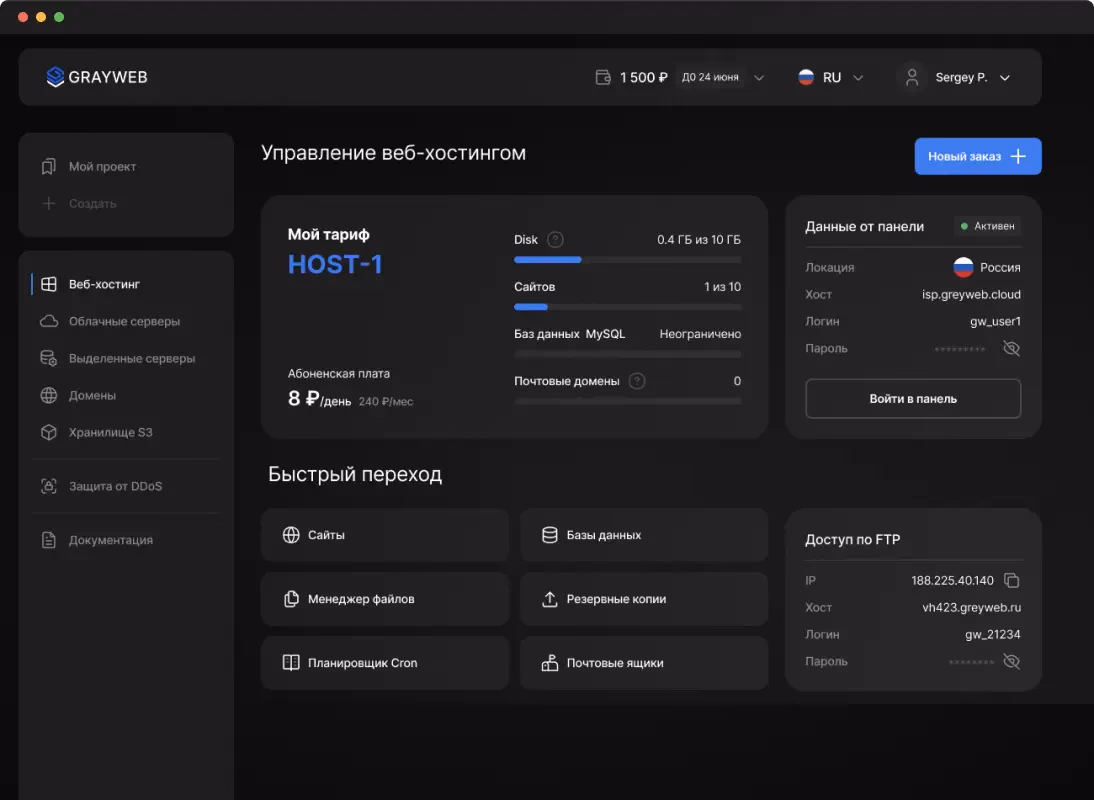Click the 1 500 ₽ balance amount

click(x=643, y=77)
